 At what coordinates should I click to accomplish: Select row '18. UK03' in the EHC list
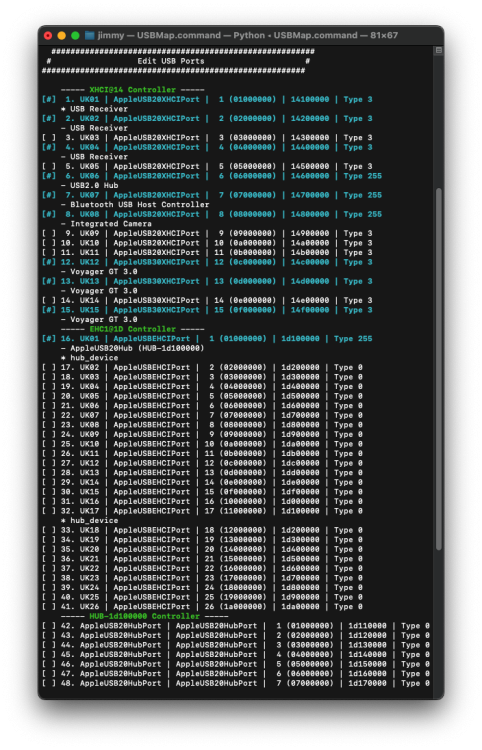202,377
